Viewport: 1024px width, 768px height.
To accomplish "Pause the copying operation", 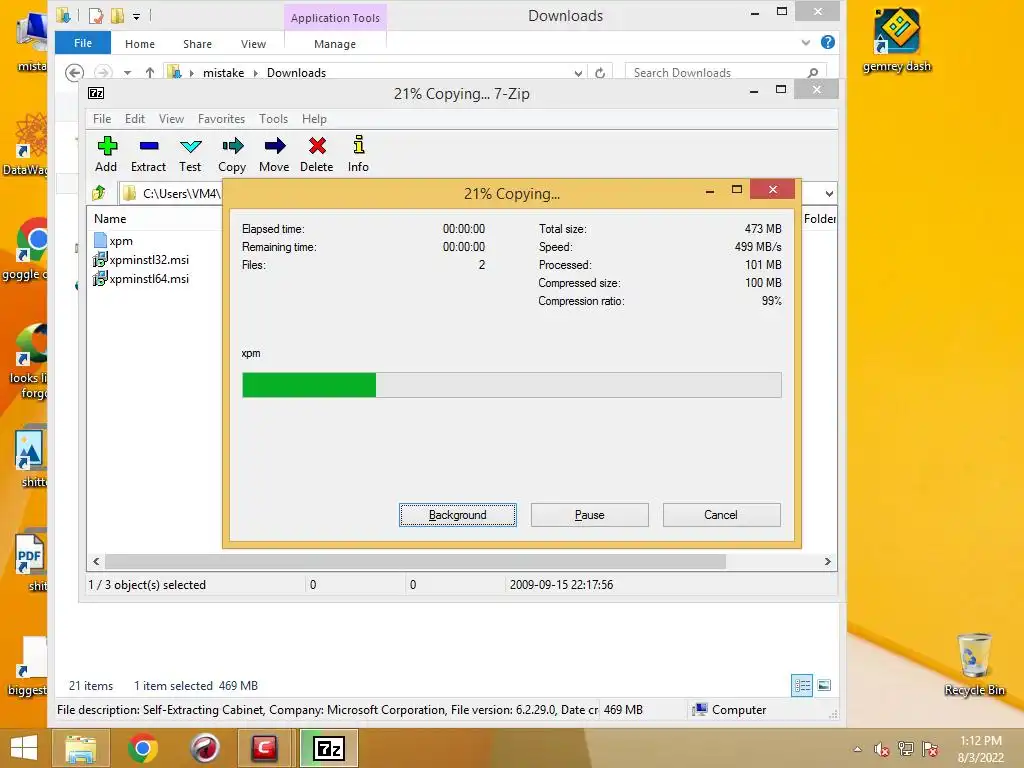I will tap(590, 515).
